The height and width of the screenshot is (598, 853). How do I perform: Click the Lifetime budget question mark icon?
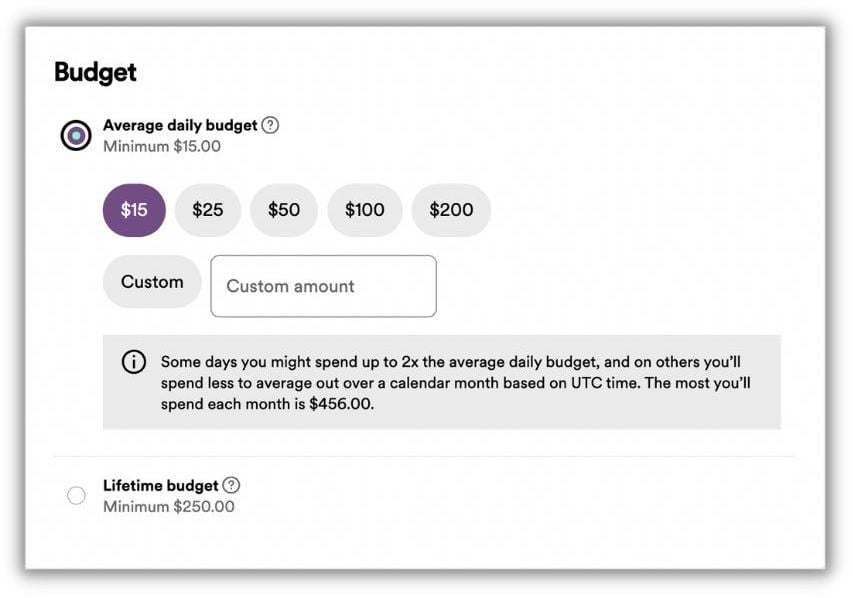click(231, 485)
